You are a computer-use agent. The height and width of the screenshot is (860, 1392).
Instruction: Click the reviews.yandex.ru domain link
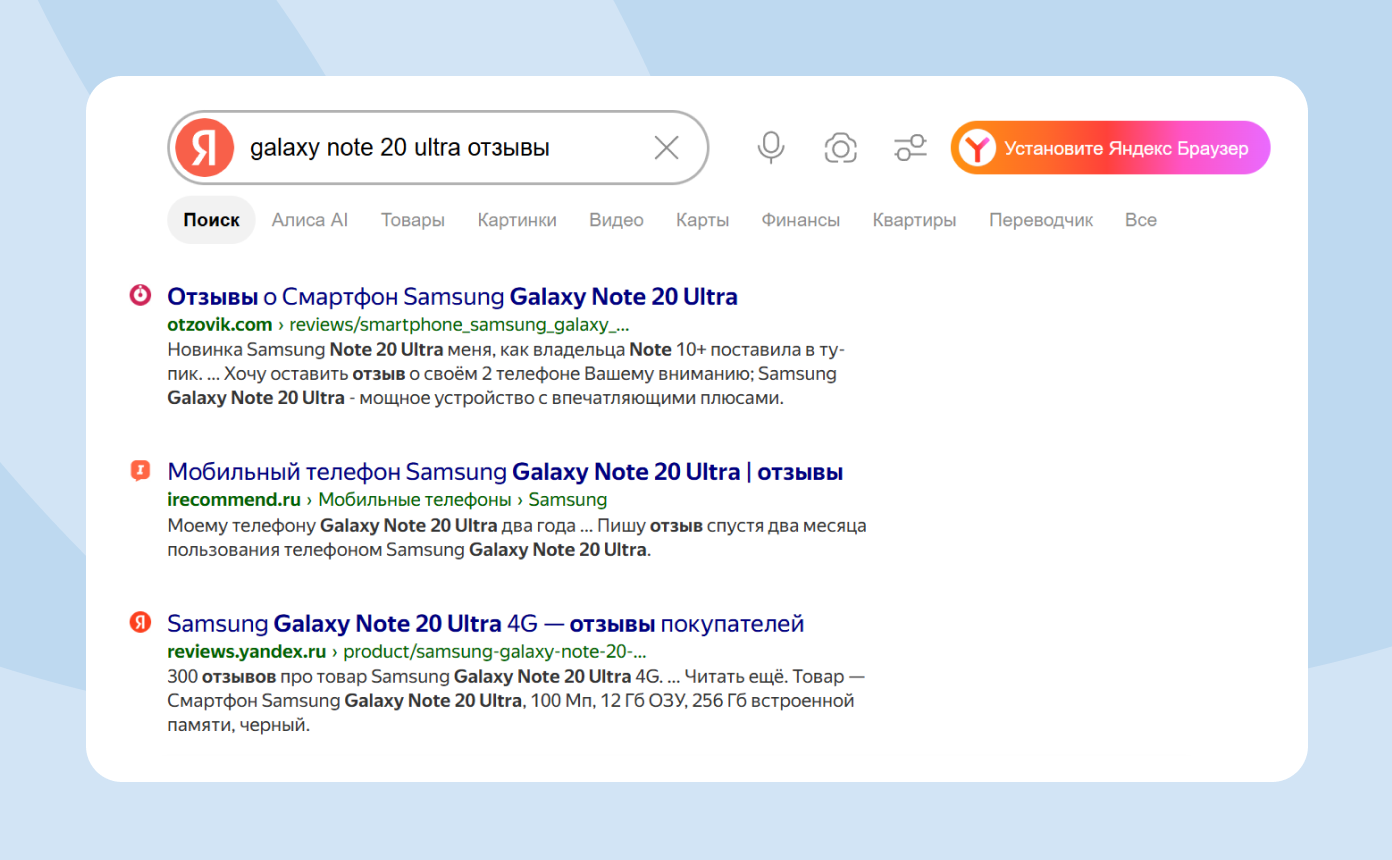(x=247, y=652)
